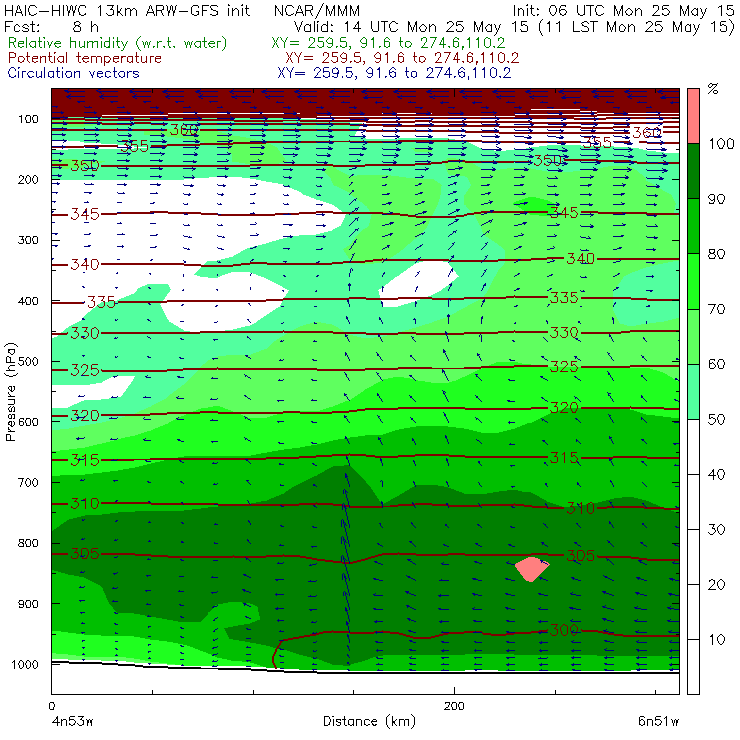Click the '800' pressure axis tick label
740x740 pixels.
(28, 543)
